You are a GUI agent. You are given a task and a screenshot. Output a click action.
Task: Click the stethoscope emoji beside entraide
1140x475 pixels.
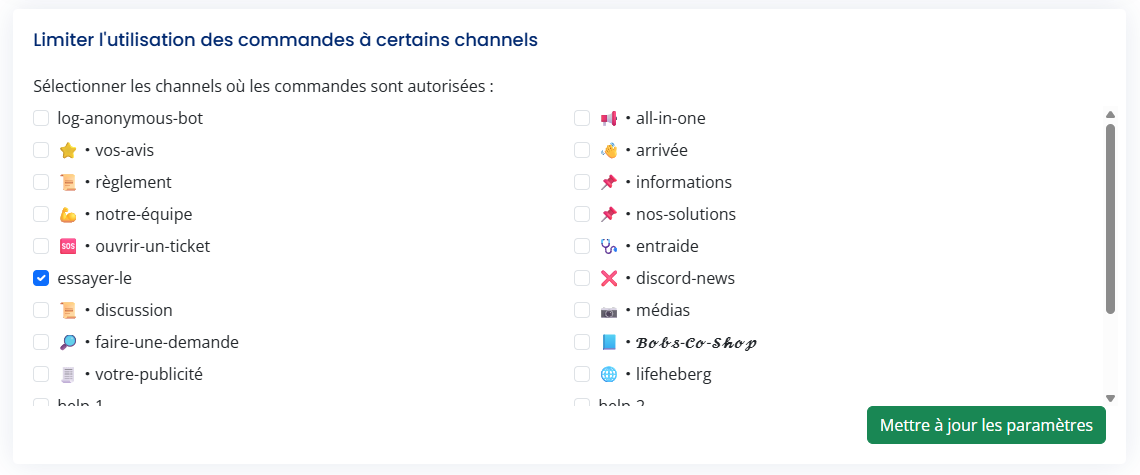[609, 246]
